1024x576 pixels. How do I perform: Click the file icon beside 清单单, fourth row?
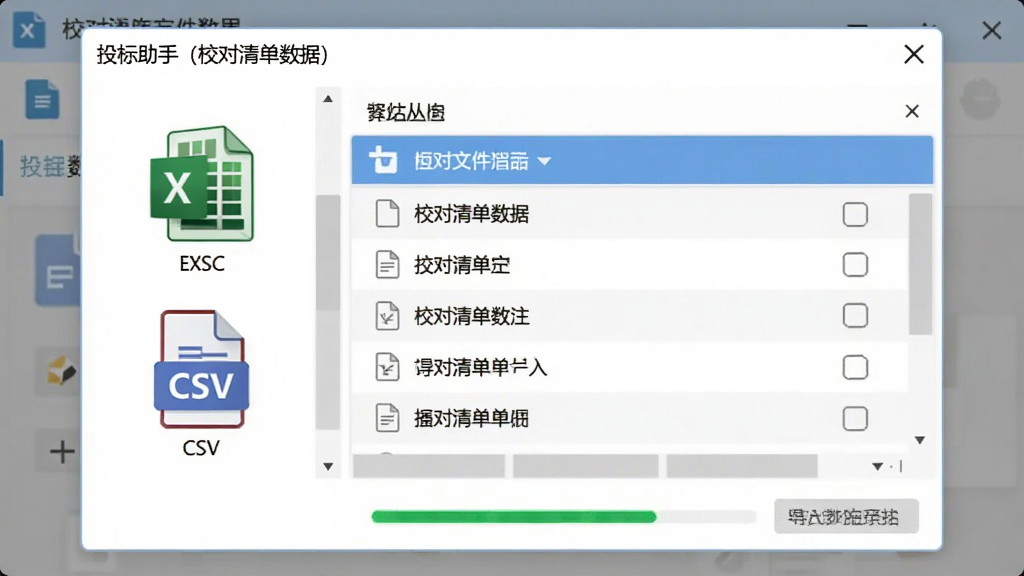(x=387, y=367)
